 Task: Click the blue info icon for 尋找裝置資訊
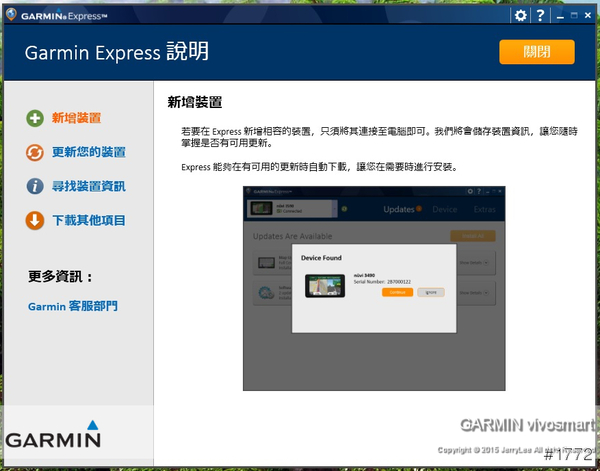pos(35,186)
